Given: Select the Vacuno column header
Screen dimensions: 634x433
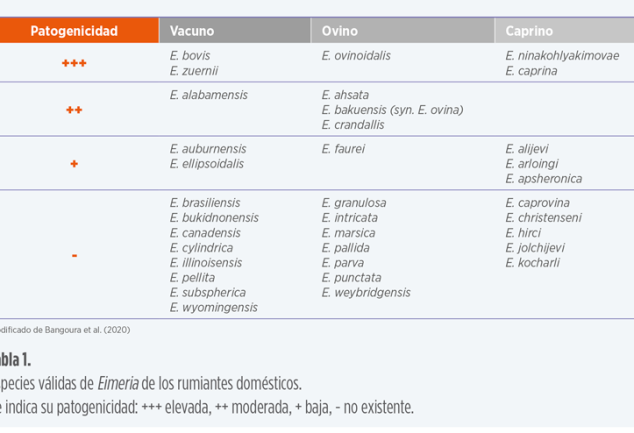Looking at the screenshot, I should coord(192,31).
